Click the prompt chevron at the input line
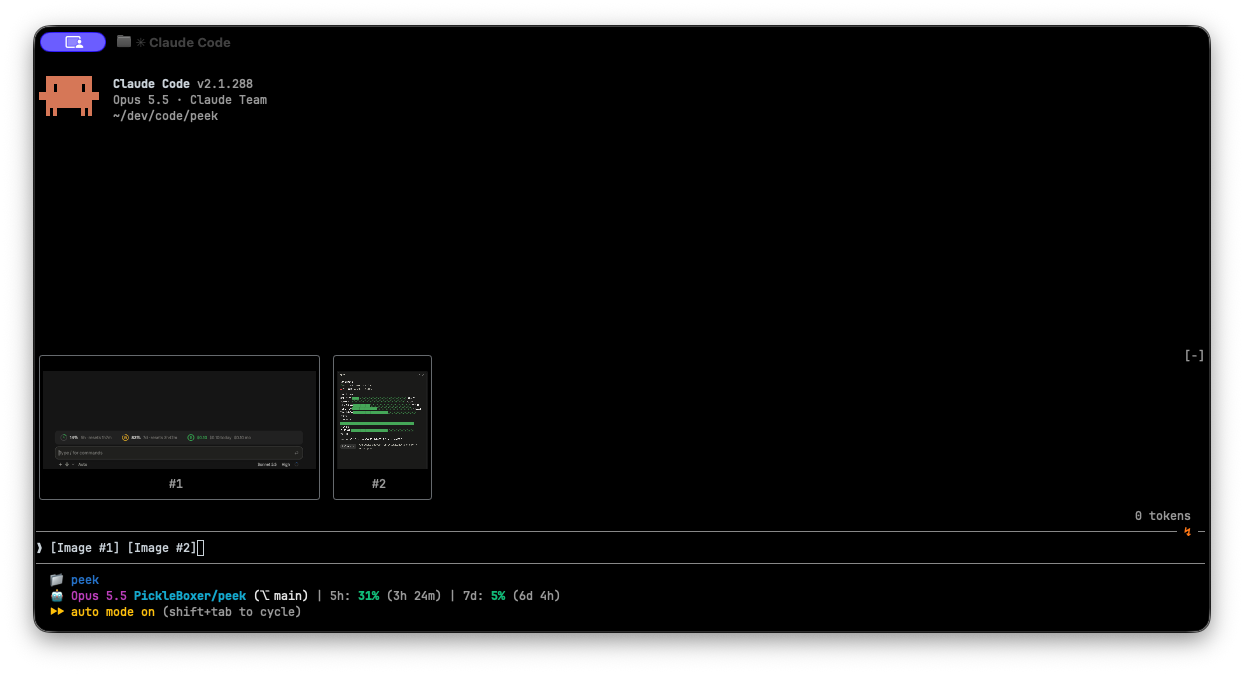The image size is (1244, 674). [x=40, y=548]
